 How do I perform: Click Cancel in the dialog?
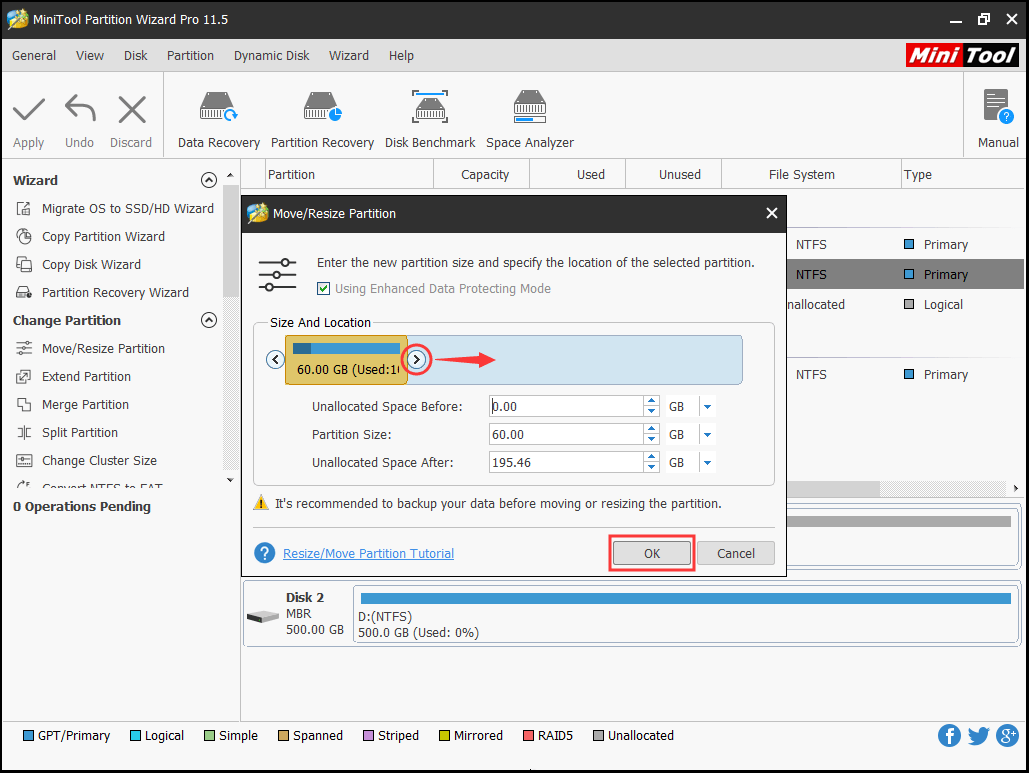pos(736,553)
